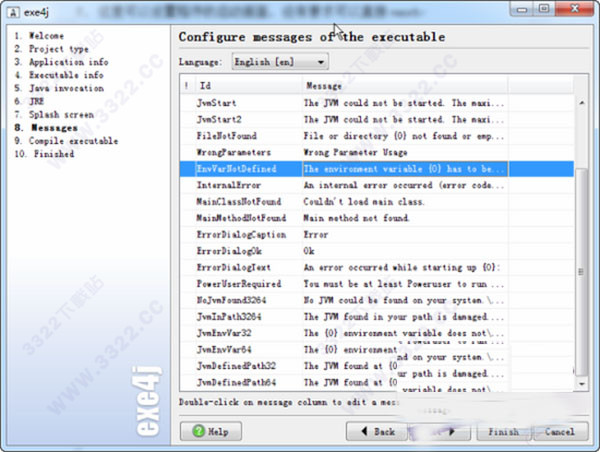Go to the previous step with Back
600x452 pixels.
coord(377,431)
